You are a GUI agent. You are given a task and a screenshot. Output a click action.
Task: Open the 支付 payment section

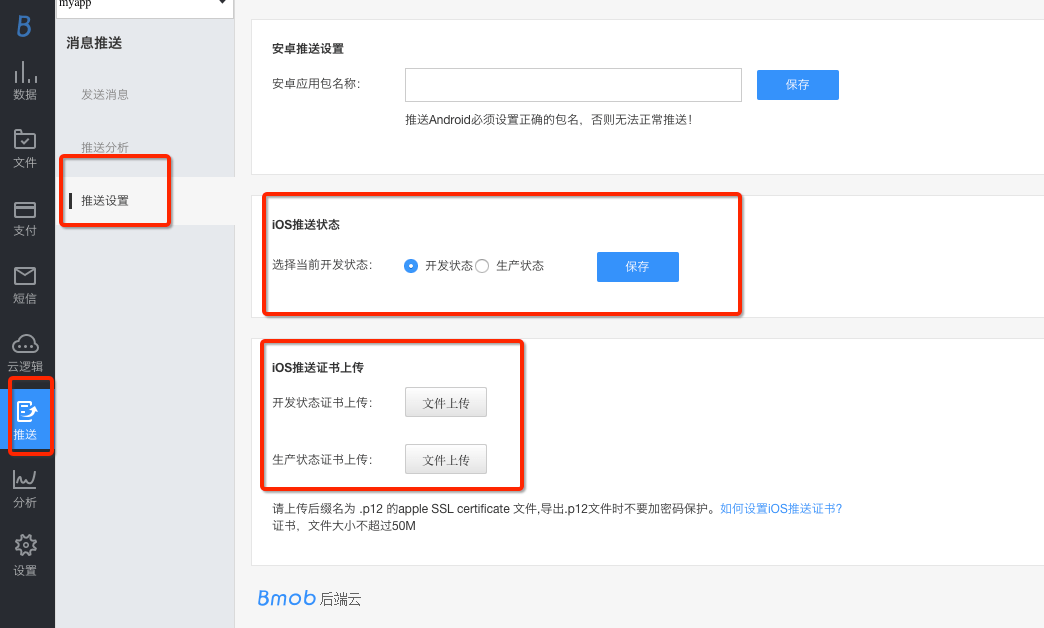click(25, 216)
